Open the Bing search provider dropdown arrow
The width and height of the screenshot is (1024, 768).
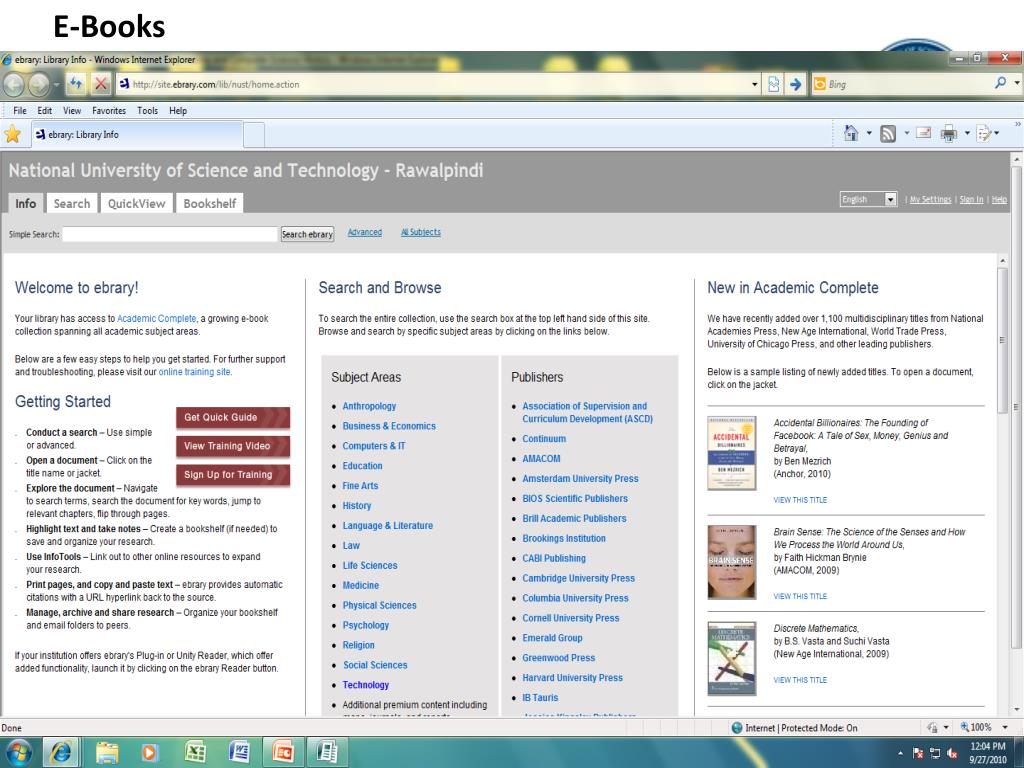pyautogui.click(x=1017, y=83)
